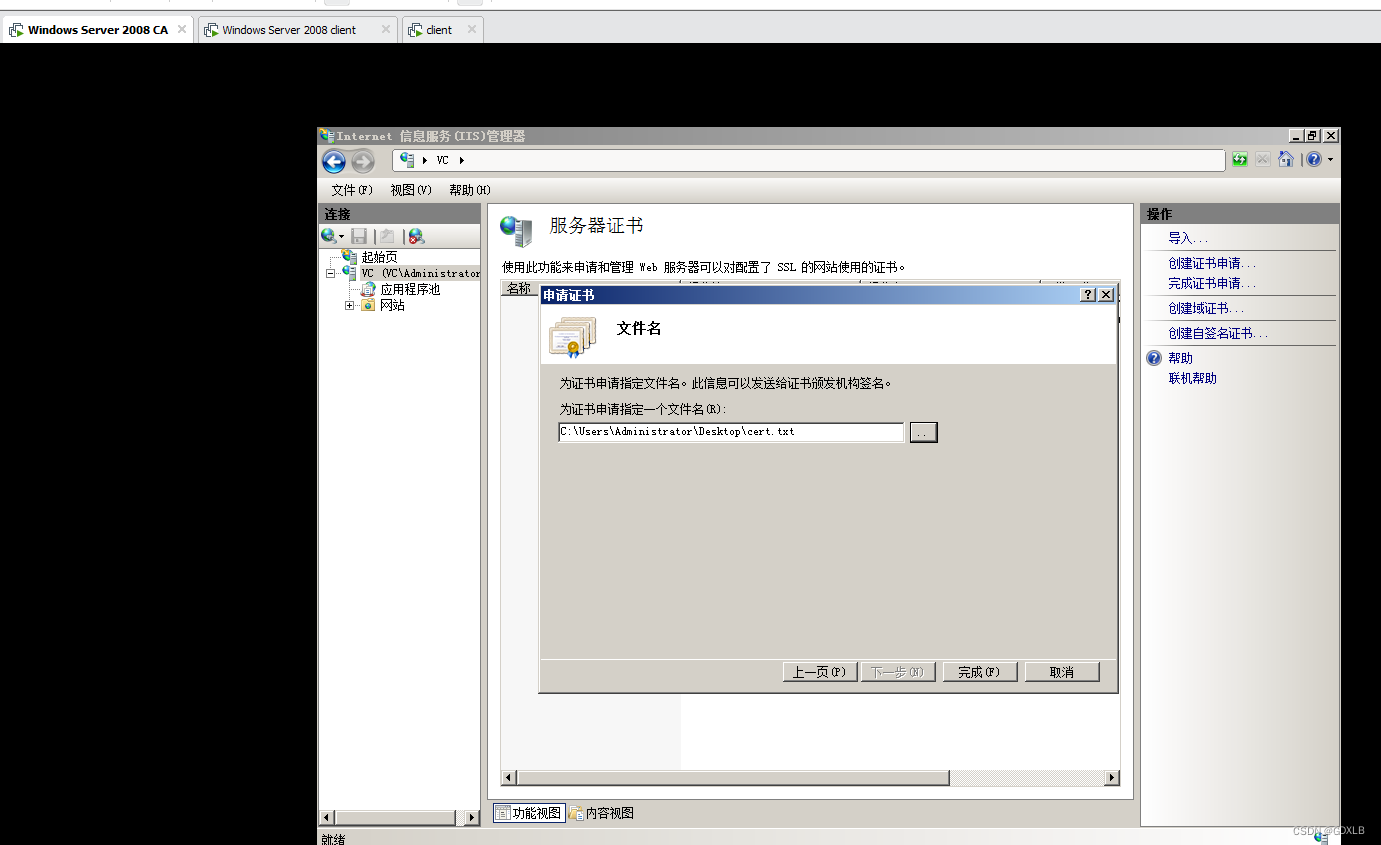Click the 上一页(P) button
This screenshot has width=1381, height=845.
pyautogui.click(x=819, y=672)
